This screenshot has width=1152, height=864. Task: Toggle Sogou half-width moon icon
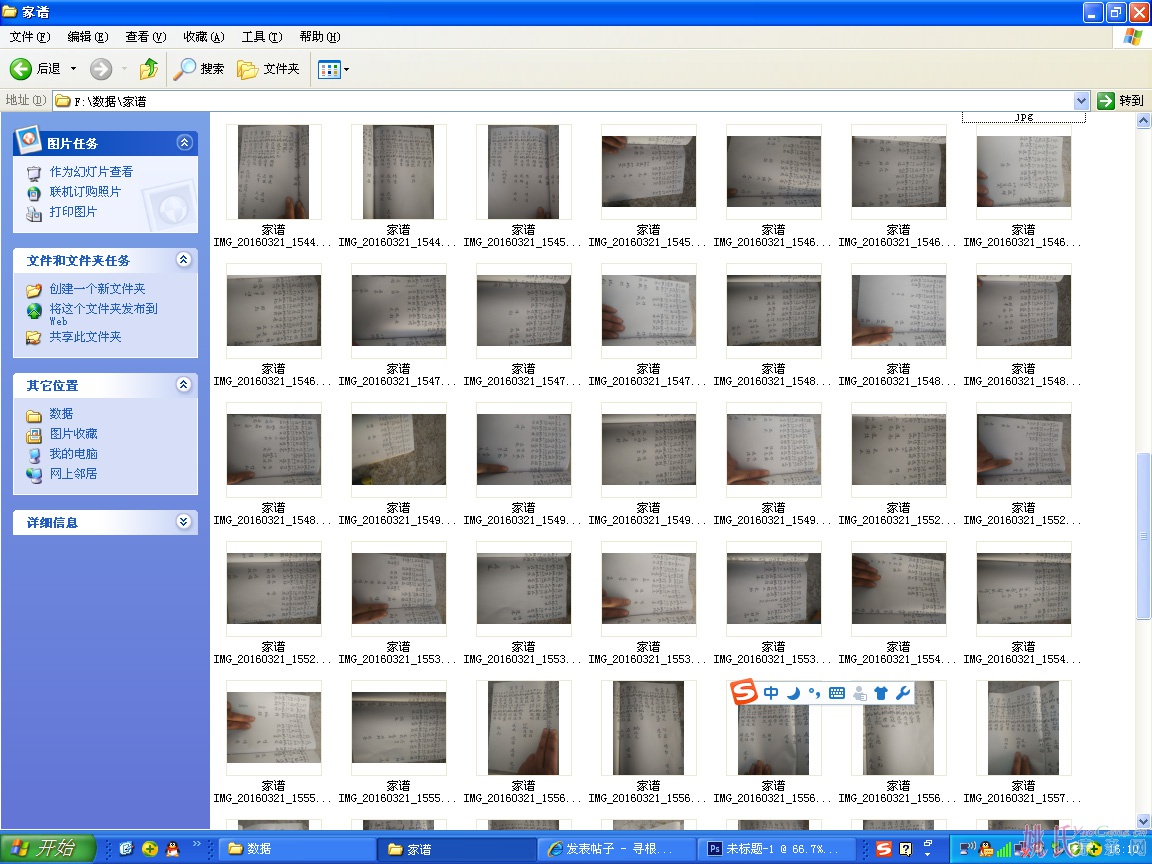point(793,693)
